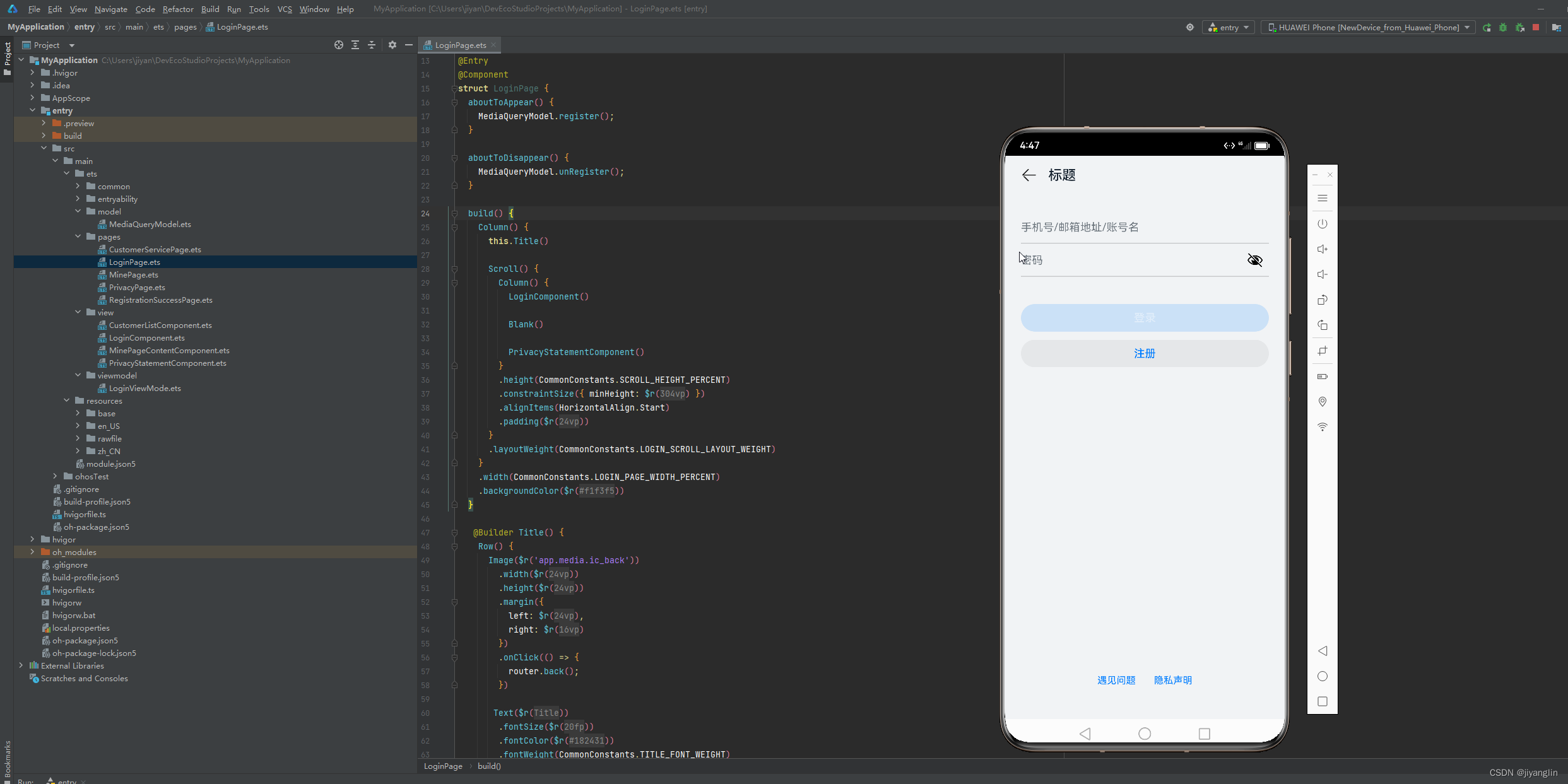
Task: Take emulator screenshot with crop icon
Action: point(1323,351)
